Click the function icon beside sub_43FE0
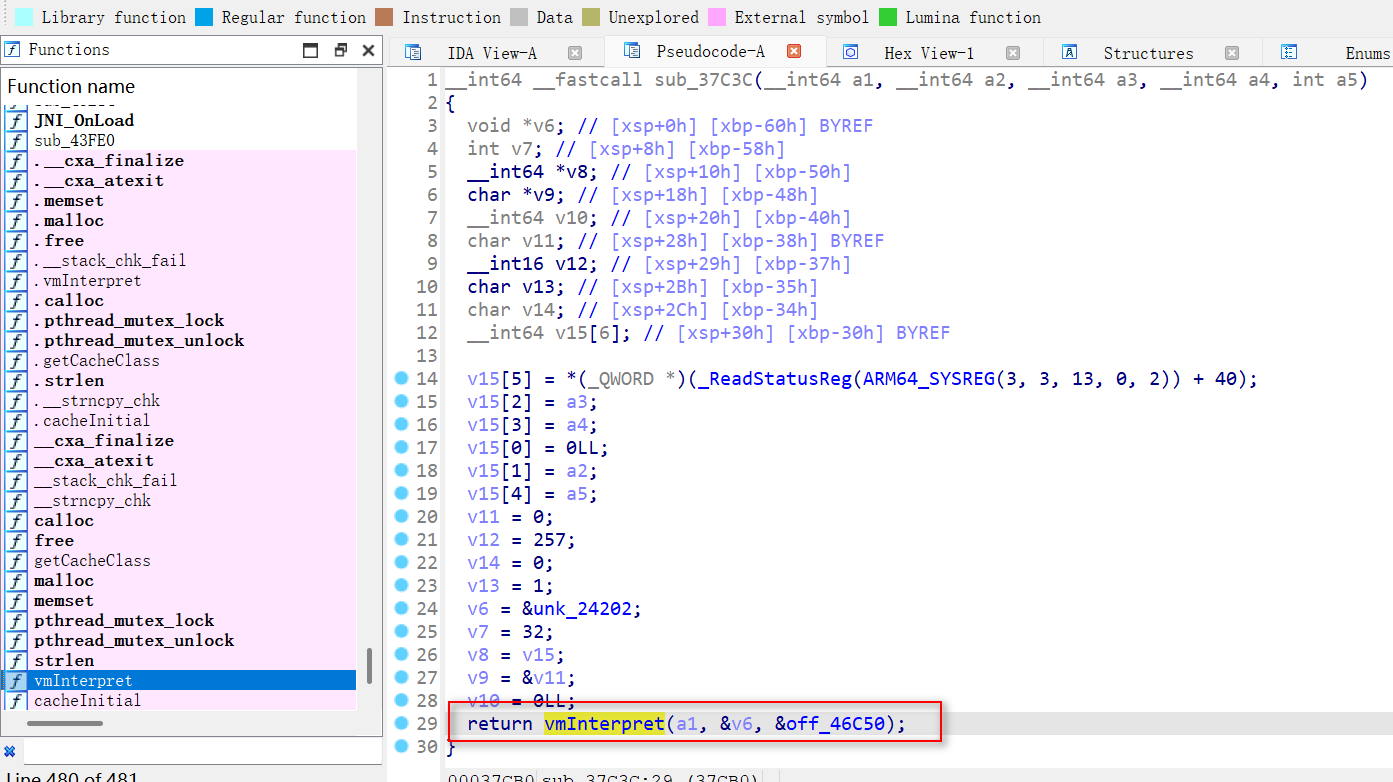Screen dimensions: 1393x782 coord(16,140)
